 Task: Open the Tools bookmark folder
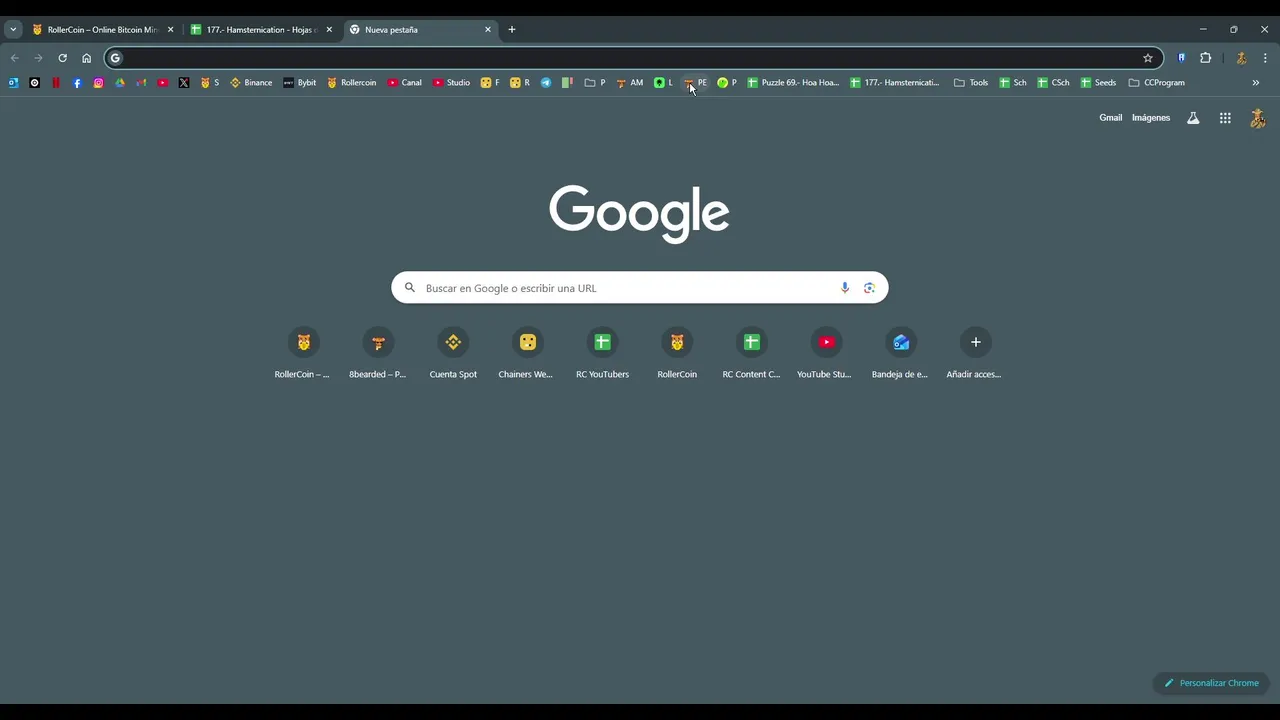click(x=971, y=83)
